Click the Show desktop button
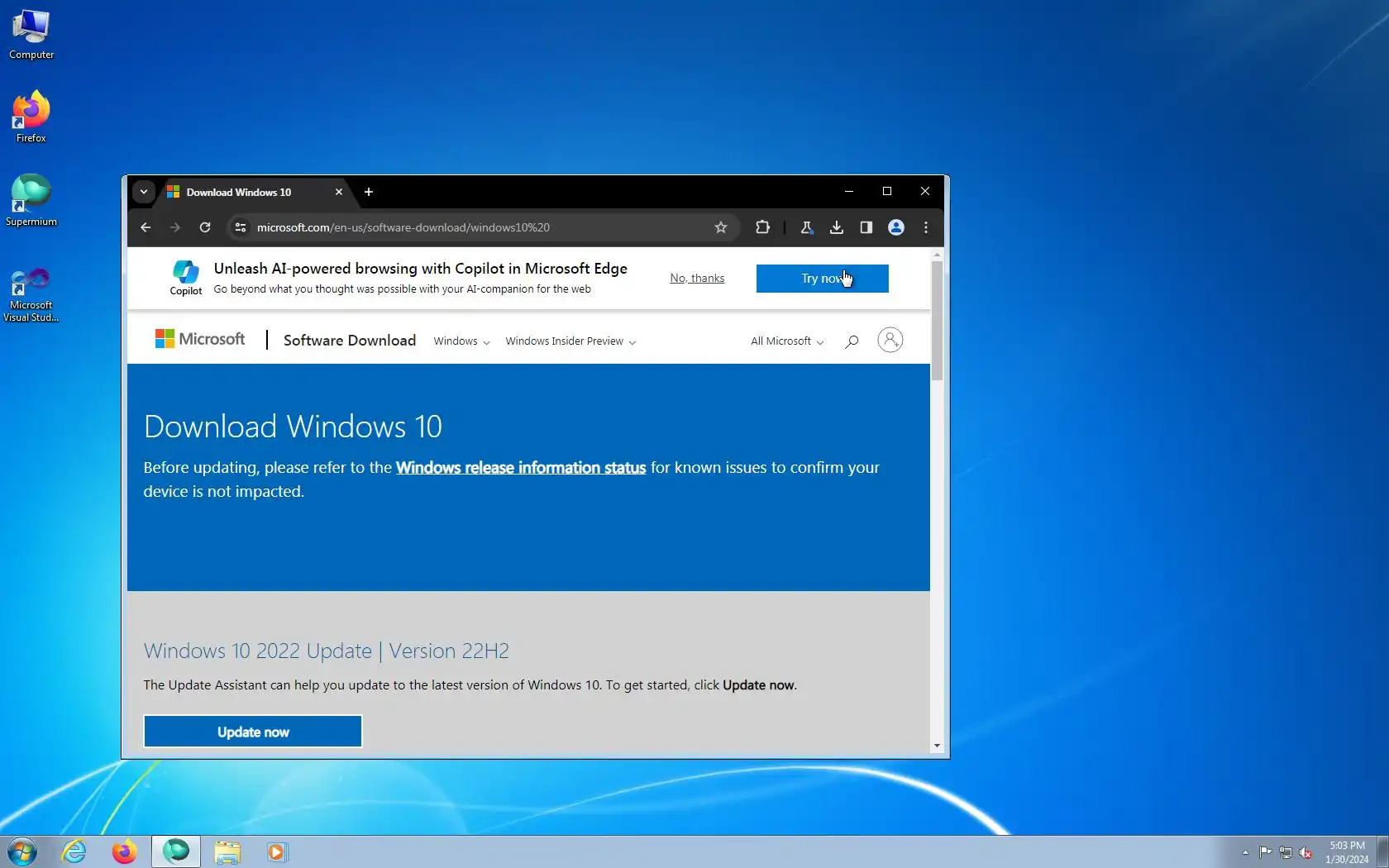Screen dimensions: 1389x868 [1382, 851]
